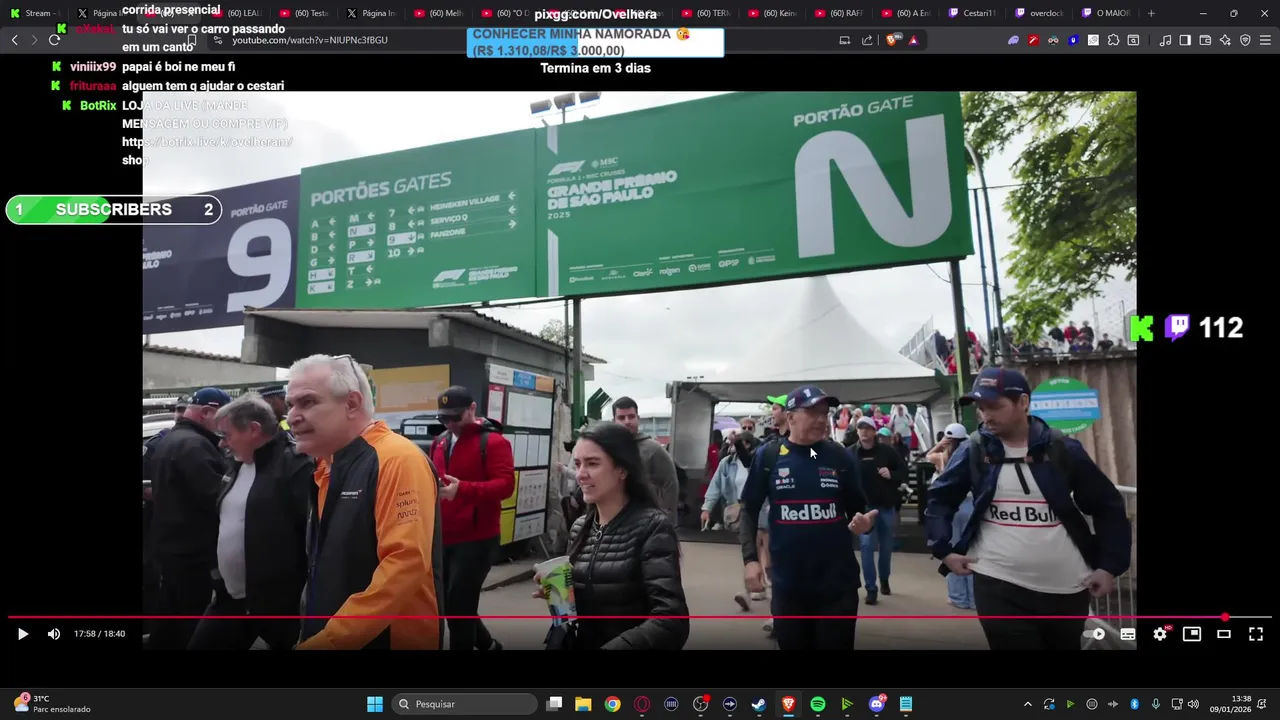Viewport: 1280px width, 720px height.
Task: Click the share icon in address bar
Action: [x=867, y=40]
